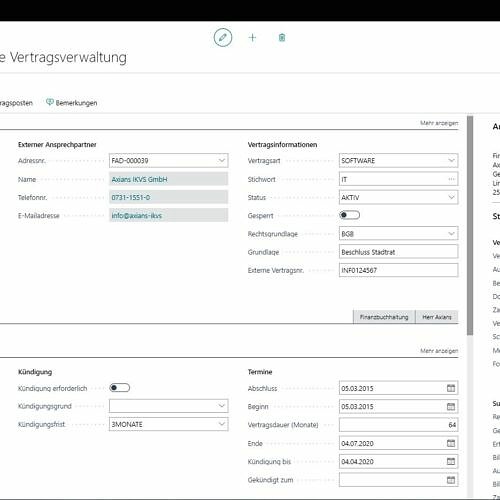The width and height of the screenshot is (500, 500).
Task: Click the Grundlage field with Beschluss Stadtrat
Action: coord(398,252)
